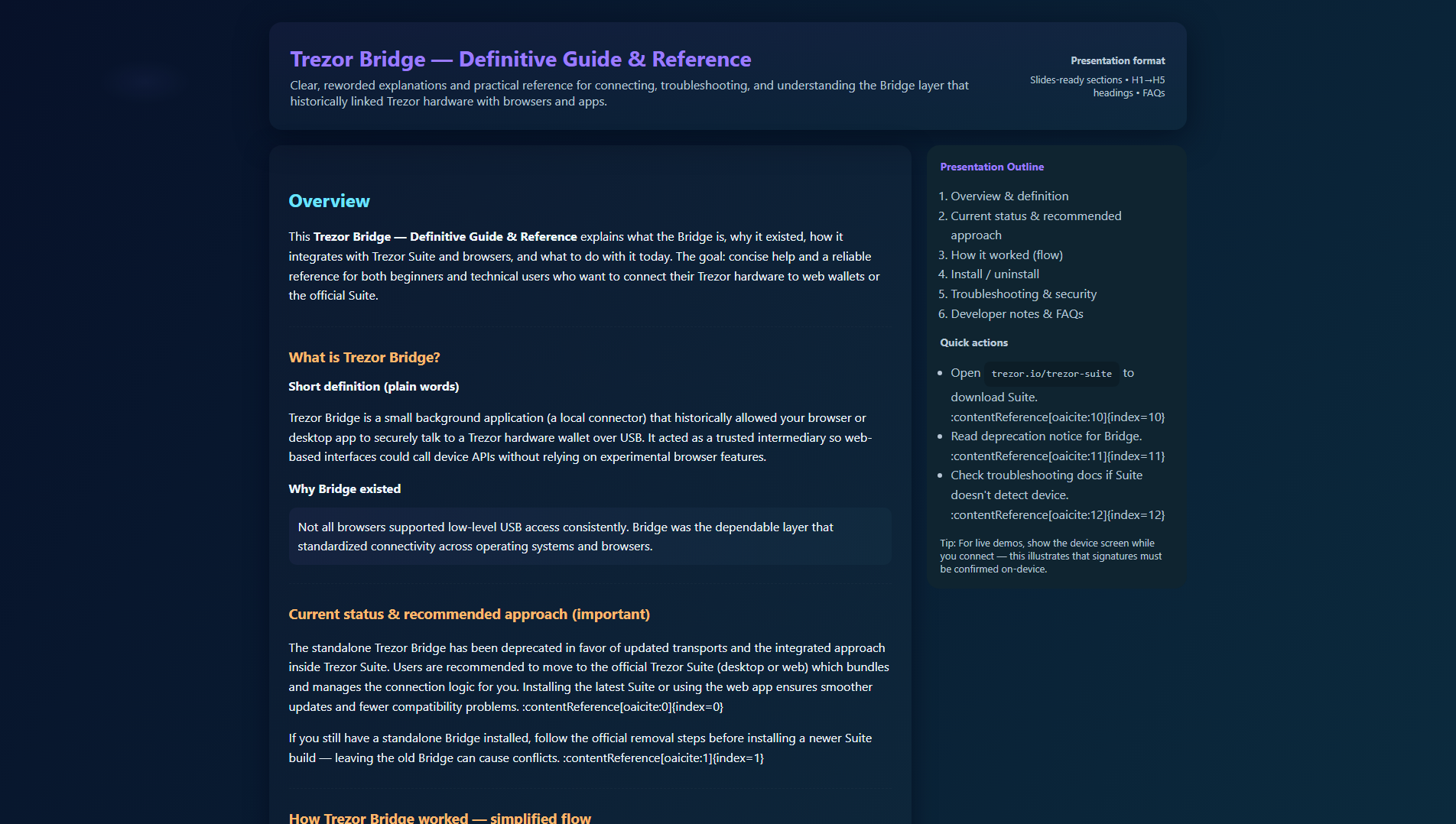The height and width of the screenshot is (824, 1456).
Task: Click the 'Why Bridge existed' subheading
Action: point(344,488)
